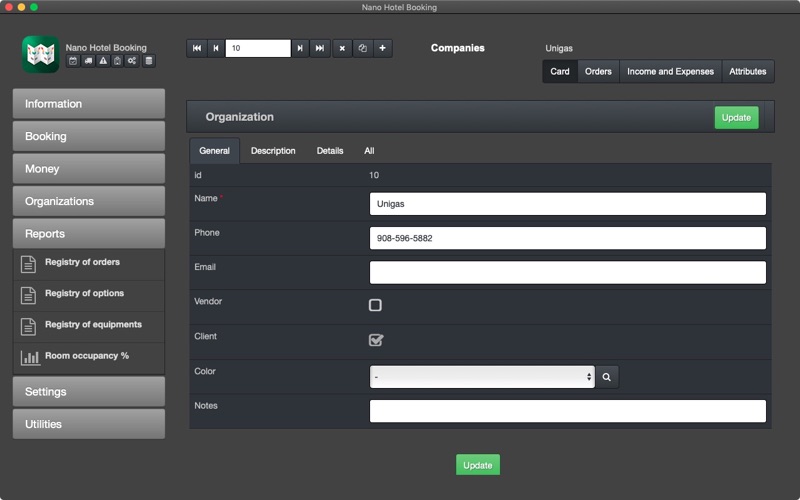Open the calendar icon under app title

pos(73,61)
